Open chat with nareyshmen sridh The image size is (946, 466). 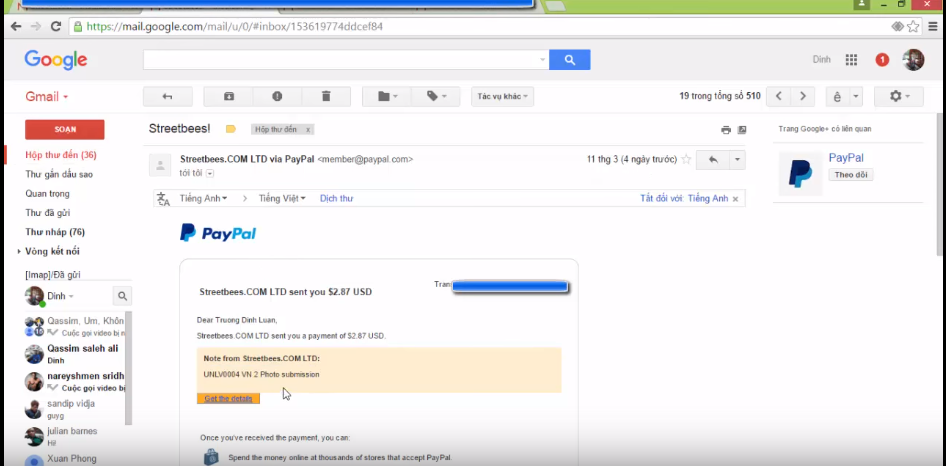pos(74,381)
